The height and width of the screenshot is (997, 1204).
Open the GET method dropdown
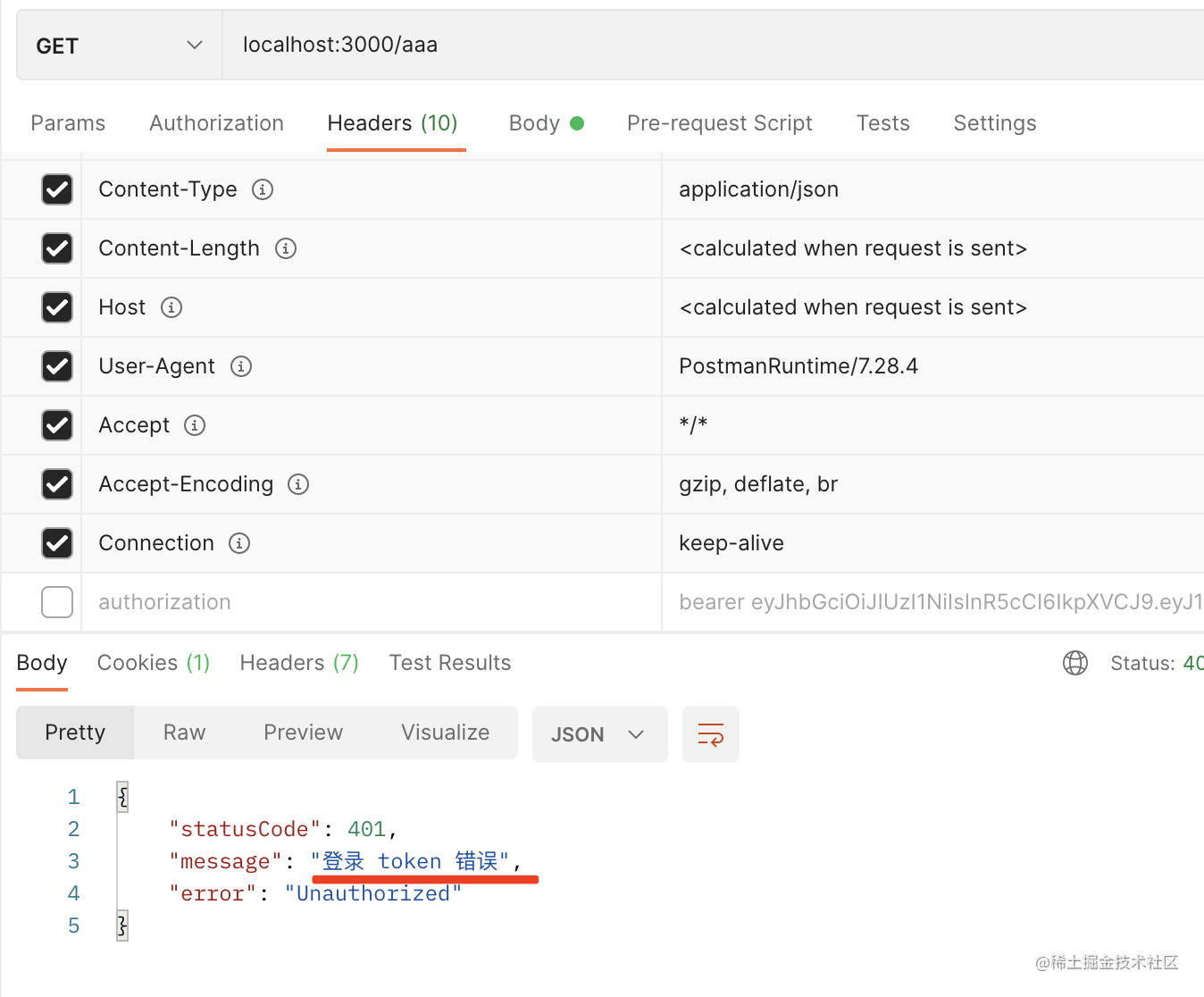pyautogui.click(x=120, y=46)
